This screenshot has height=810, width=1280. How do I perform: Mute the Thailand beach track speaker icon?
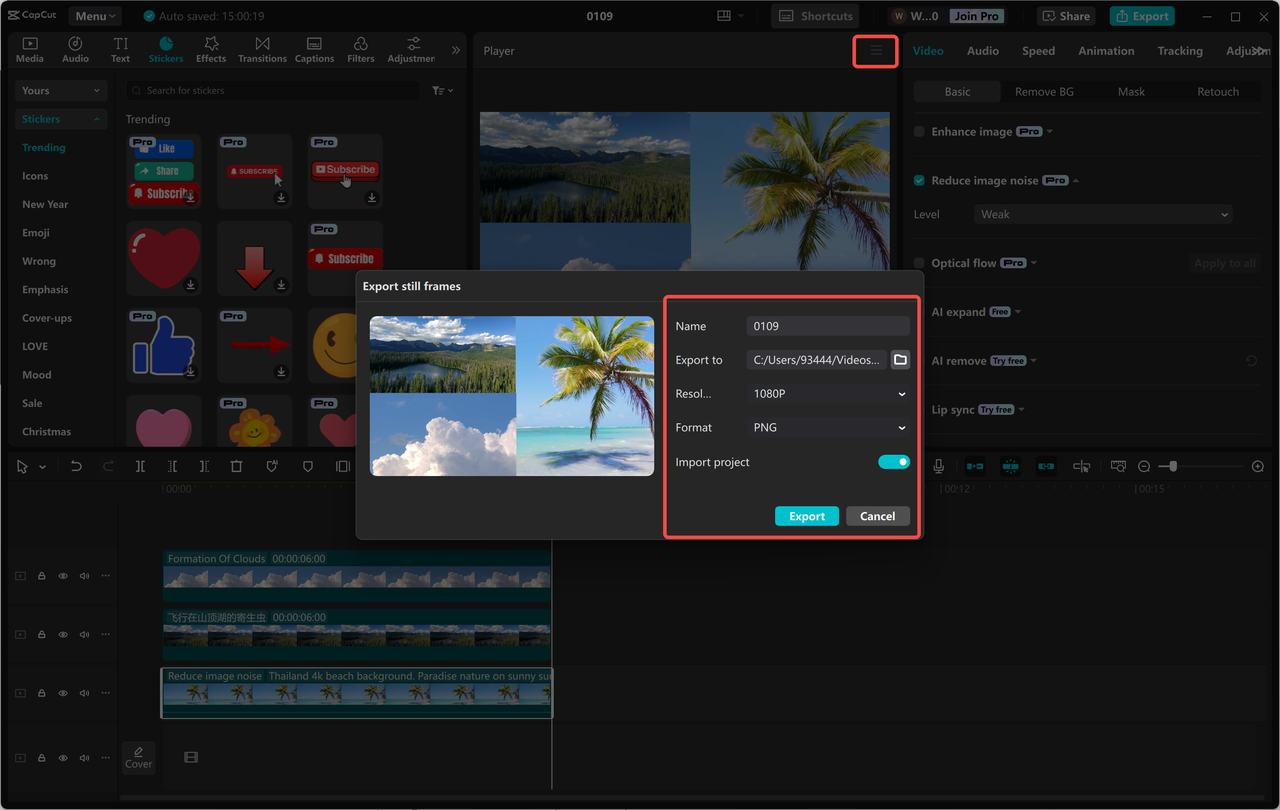(84, 693)
